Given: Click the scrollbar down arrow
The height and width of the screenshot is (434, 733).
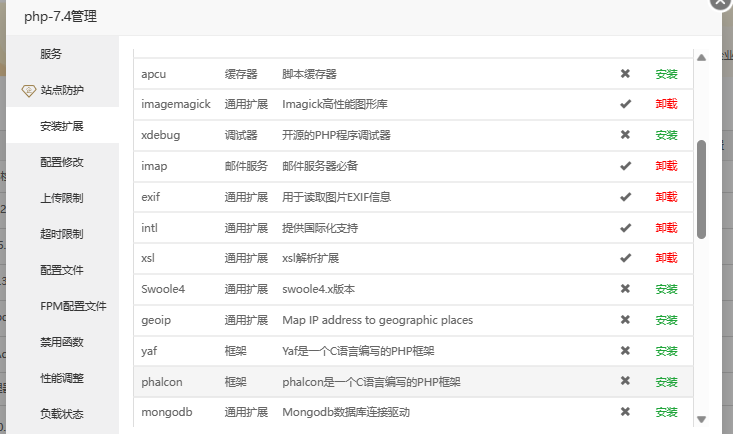Looking at the screenshot, I should click(x=701, y=420).
